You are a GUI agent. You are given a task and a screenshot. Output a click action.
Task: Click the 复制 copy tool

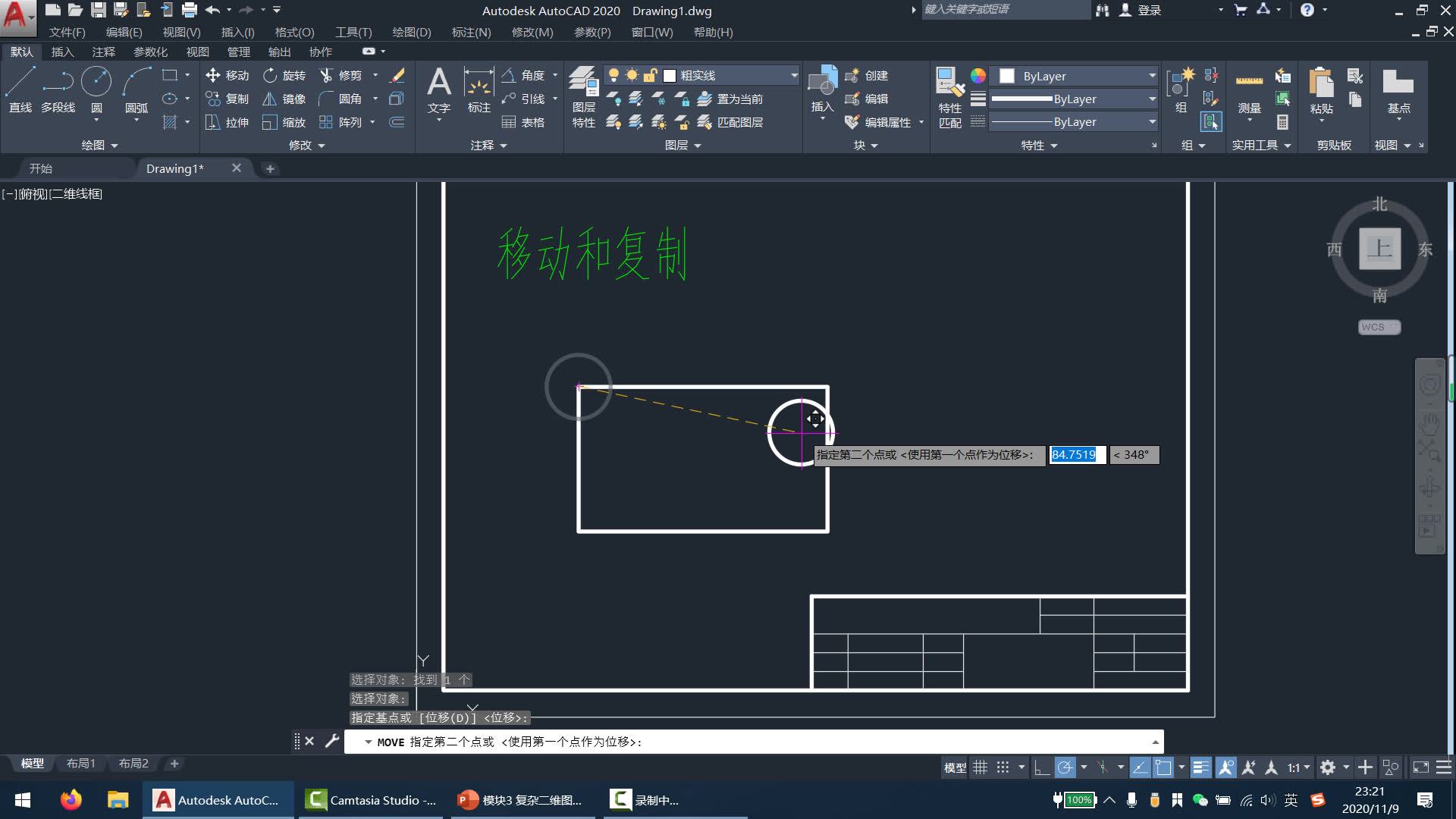point(227,99)
